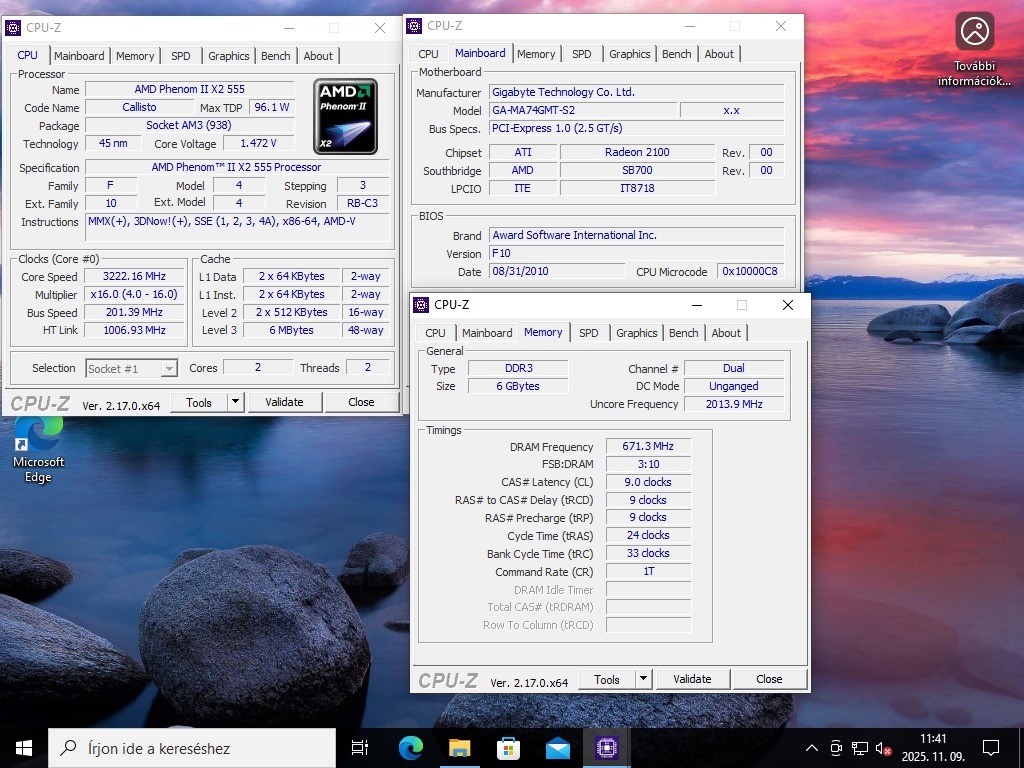
Task: Click the AMD Phenom II processor logo
Action: (345, 116)
